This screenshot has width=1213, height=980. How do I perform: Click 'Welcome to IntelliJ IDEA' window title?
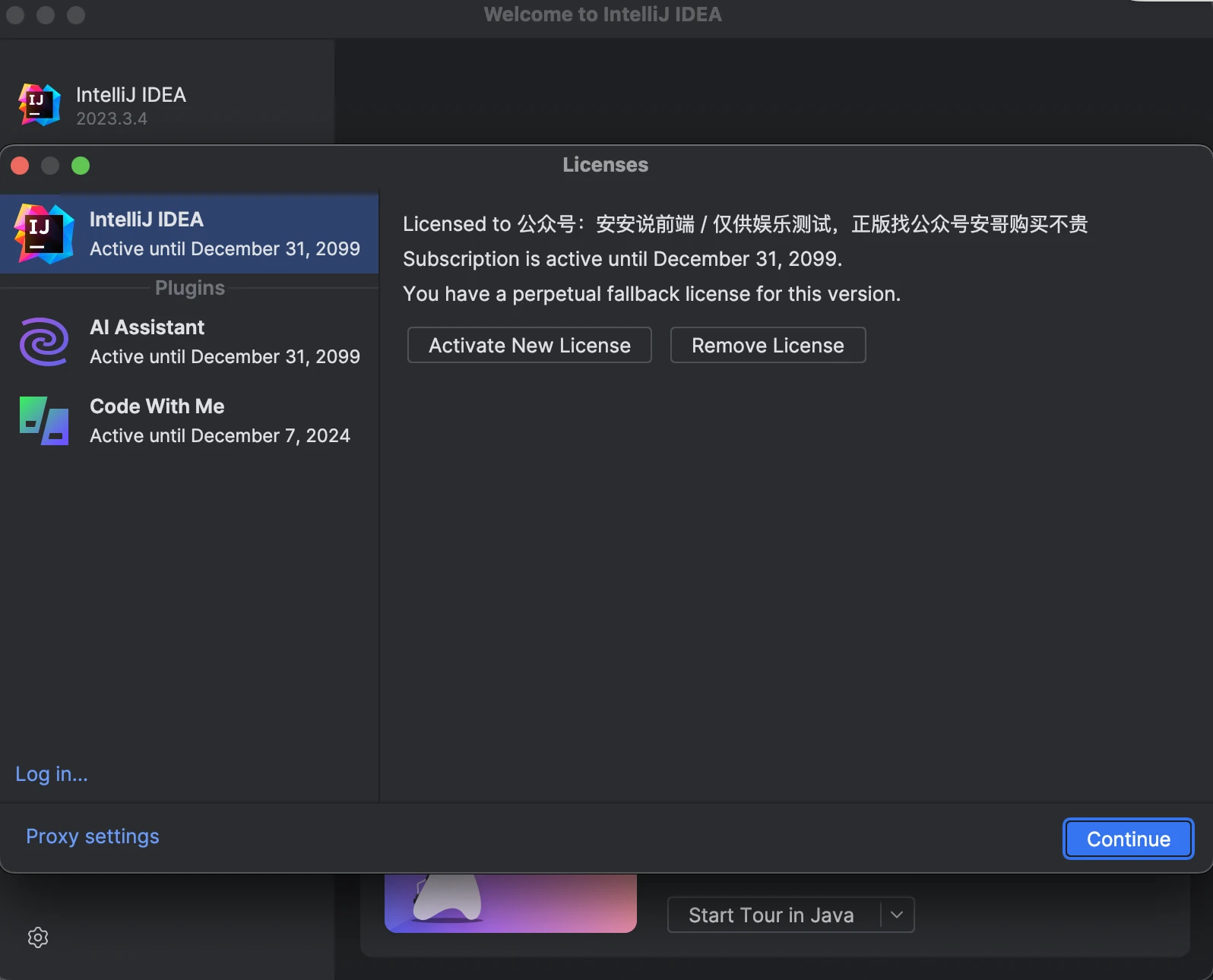click(x=603, y=14)
